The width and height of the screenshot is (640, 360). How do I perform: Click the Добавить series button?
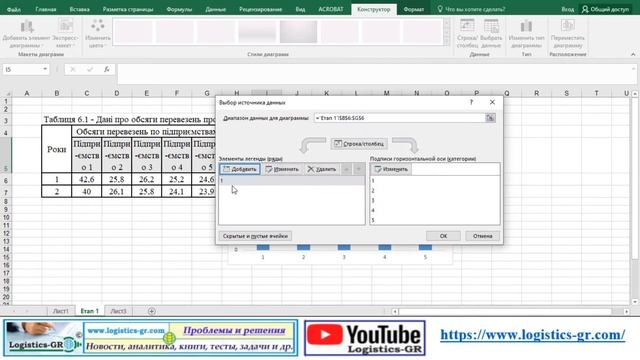pyautogui.click(x=240, y=169)
